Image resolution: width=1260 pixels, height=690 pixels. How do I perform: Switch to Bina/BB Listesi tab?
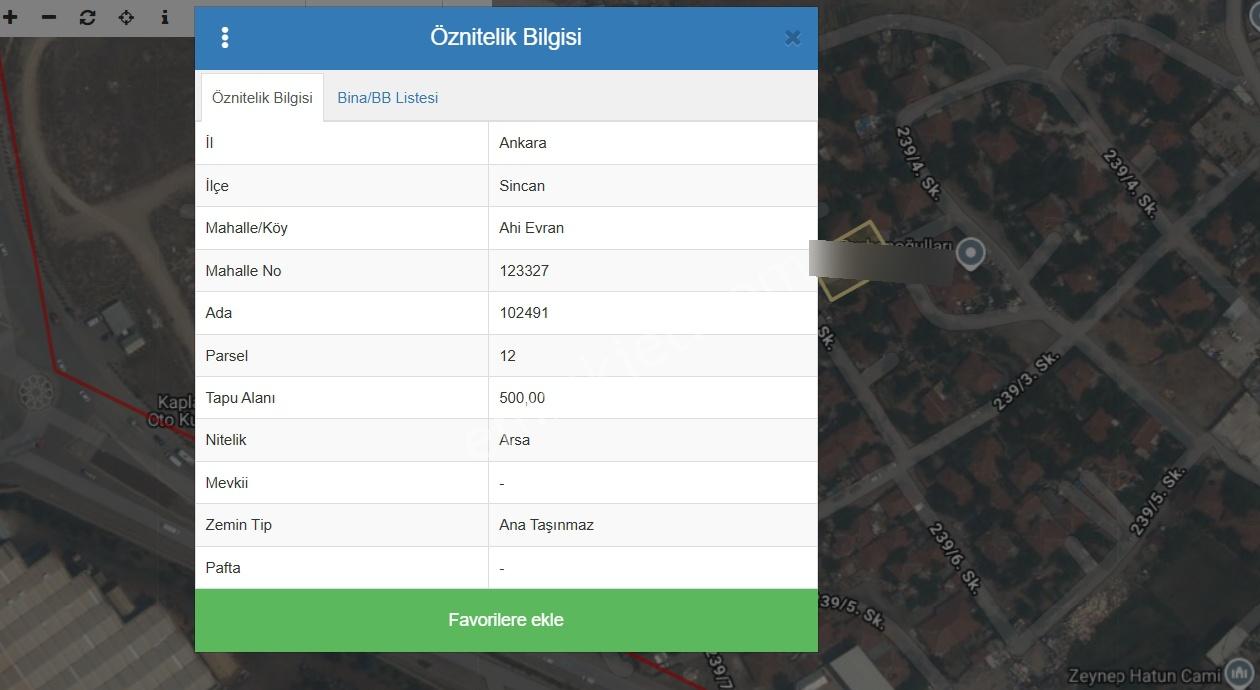pyautogui.click(x=388, y=98)
